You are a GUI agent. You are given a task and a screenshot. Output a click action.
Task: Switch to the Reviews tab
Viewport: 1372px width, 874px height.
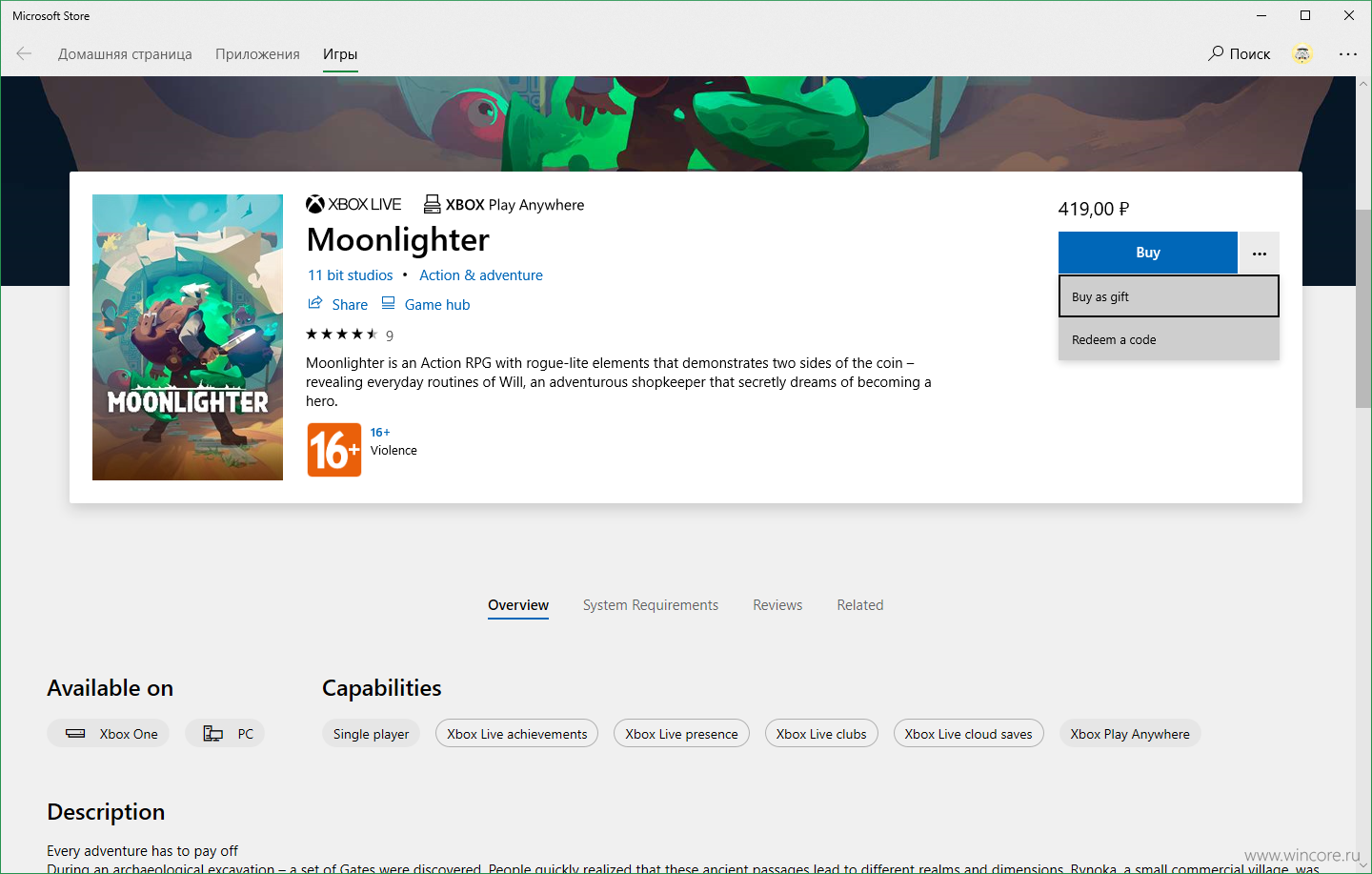[x=777, y=605]
